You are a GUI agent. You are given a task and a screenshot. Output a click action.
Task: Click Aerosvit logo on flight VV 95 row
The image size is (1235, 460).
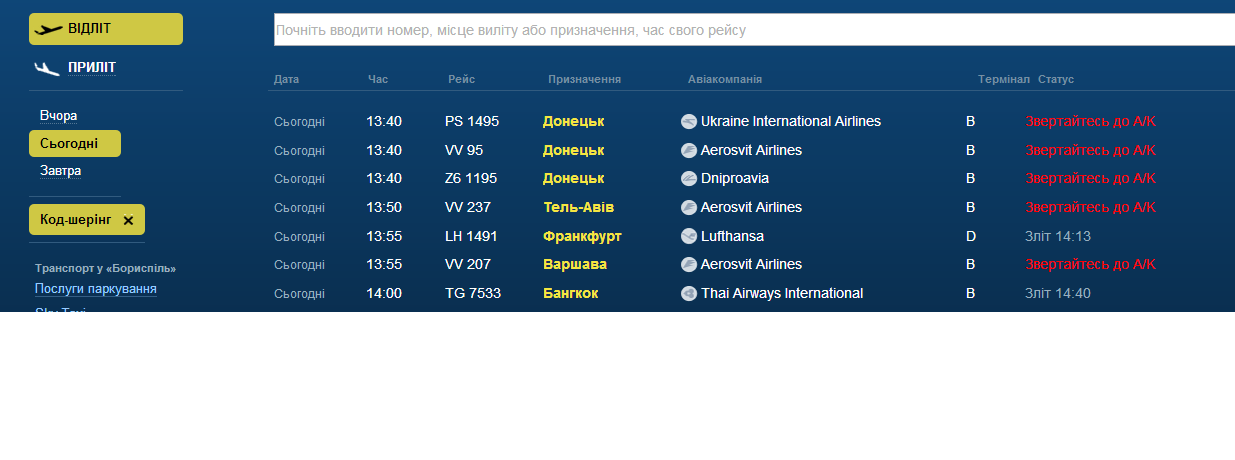click(689, 151)
